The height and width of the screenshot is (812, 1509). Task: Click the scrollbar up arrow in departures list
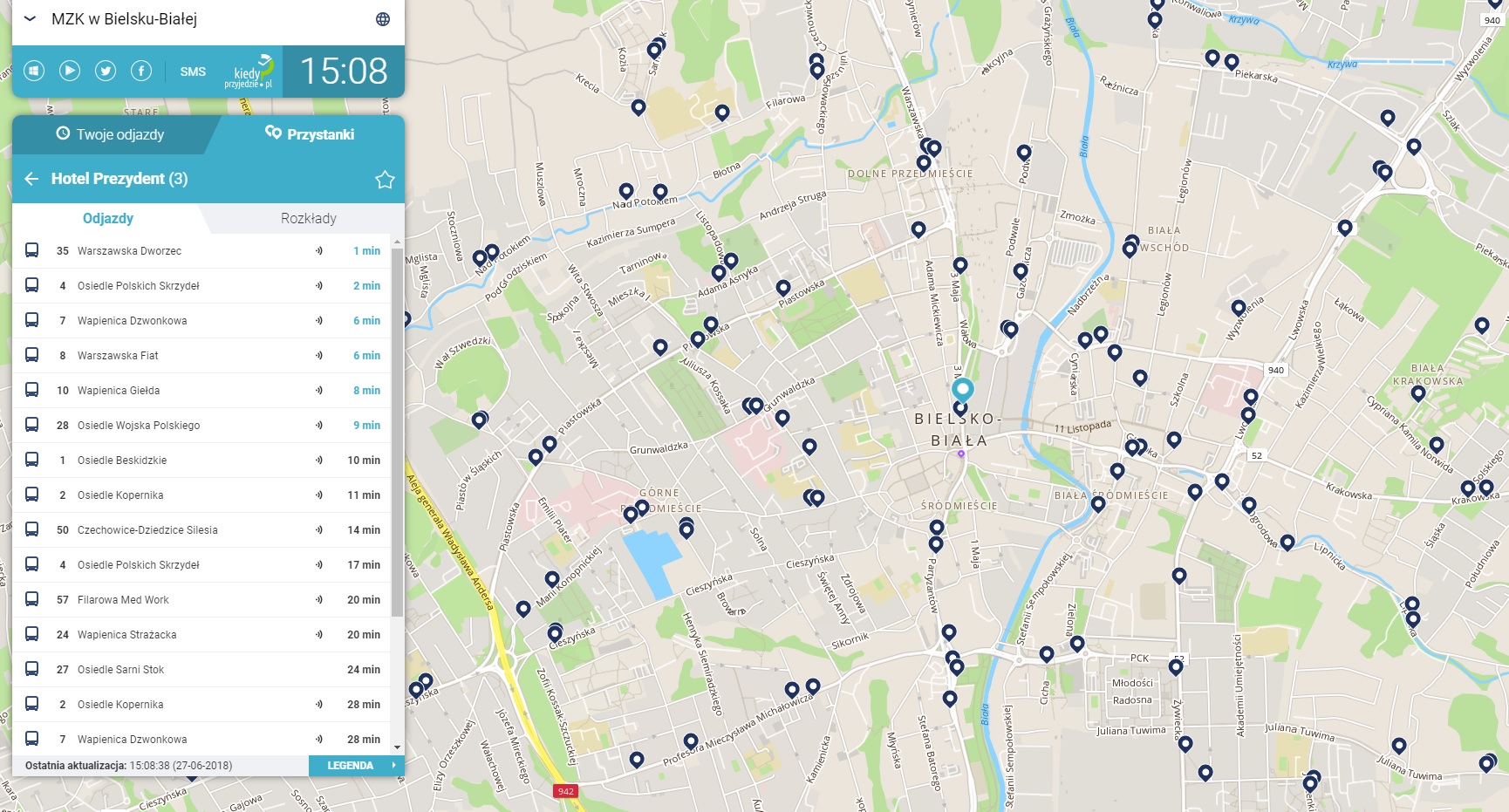pyautogui.click(x=398, y=241)
